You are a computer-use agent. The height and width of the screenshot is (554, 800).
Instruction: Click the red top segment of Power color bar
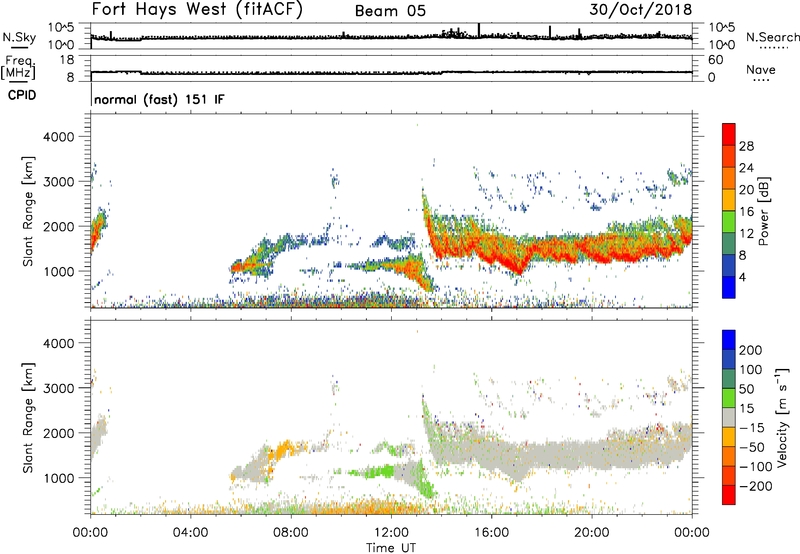(x=729, y=134)
